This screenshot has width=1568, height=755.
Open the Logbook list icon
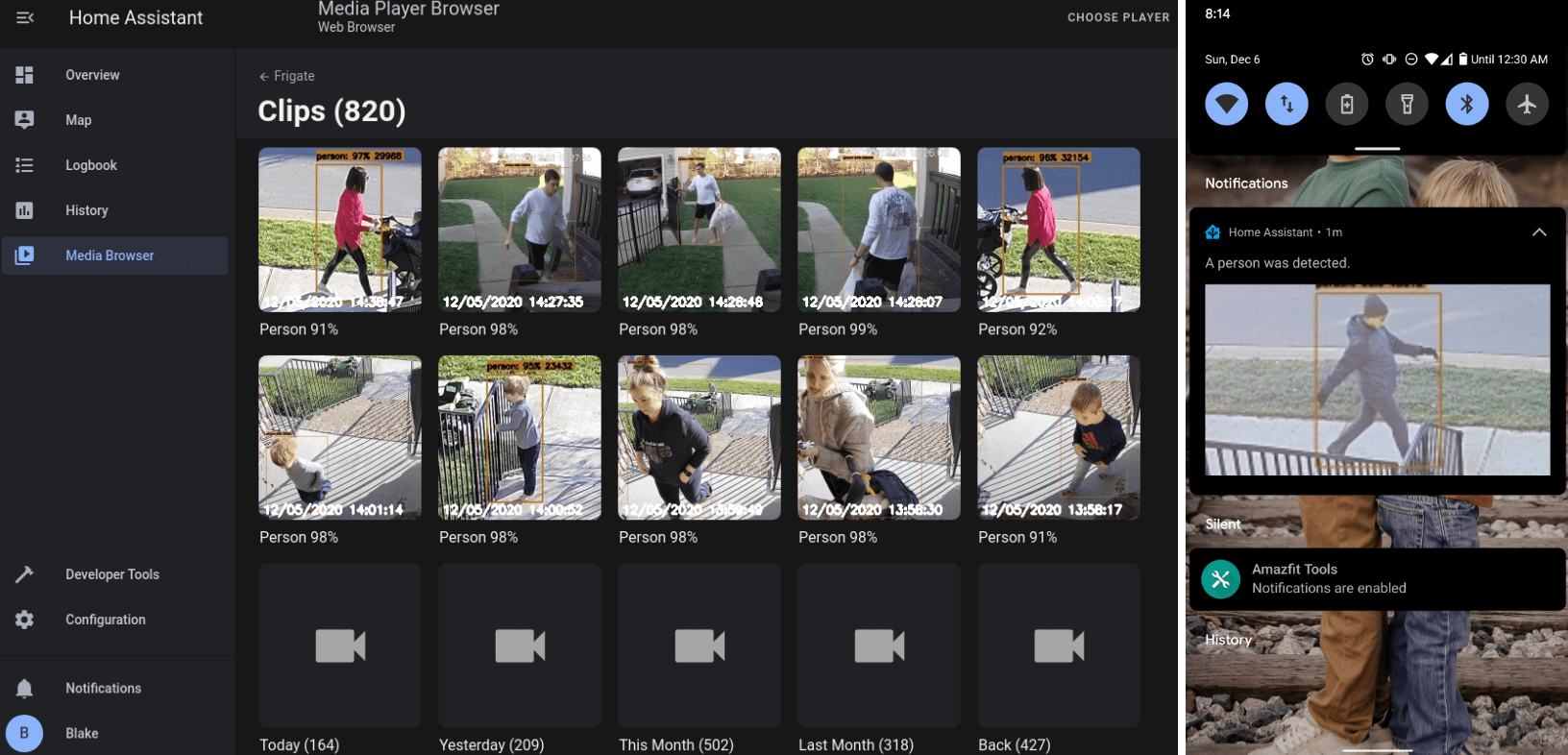(25, 165)
